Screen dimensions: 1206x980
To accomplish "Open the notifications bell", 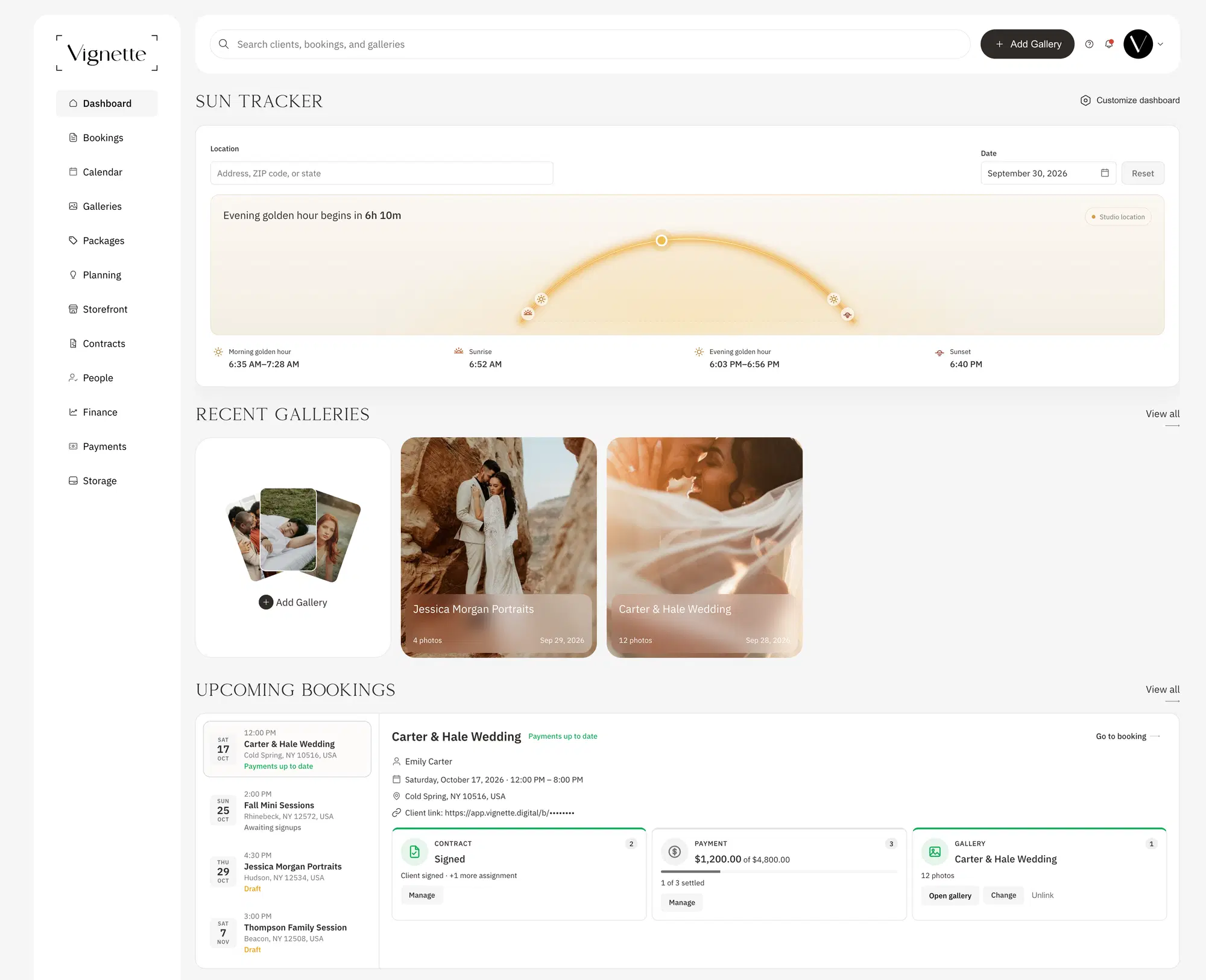I will [1109, 44].
